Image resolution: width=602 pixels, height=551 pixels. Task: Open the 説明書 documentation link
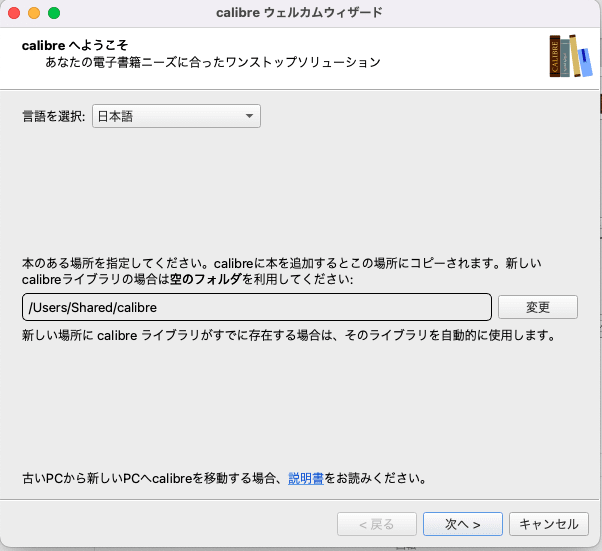click(x=306, y=478)
